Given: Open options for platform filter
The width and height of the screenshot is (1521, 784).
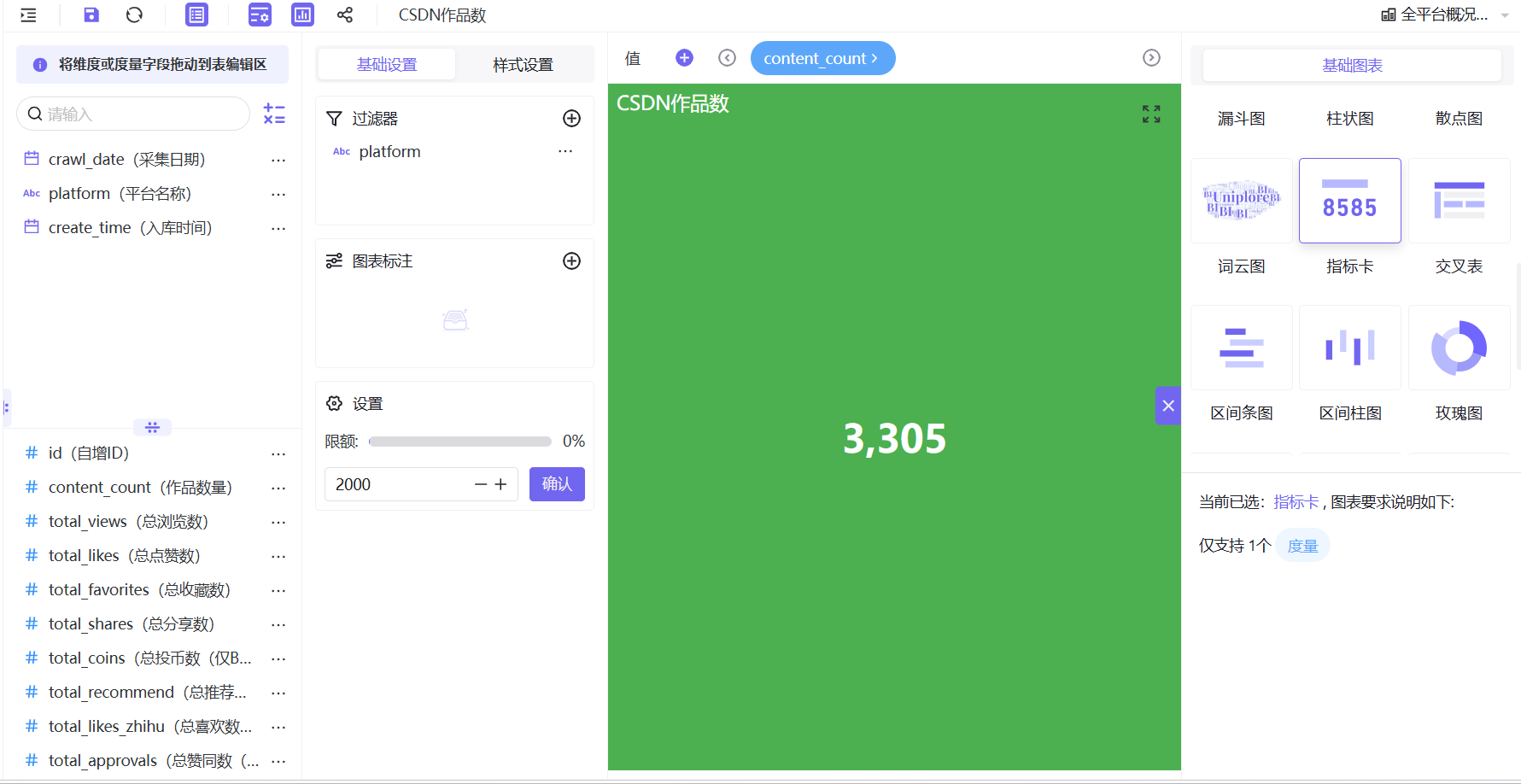Looking at the screenshot, I should click(x=565, y=151).
